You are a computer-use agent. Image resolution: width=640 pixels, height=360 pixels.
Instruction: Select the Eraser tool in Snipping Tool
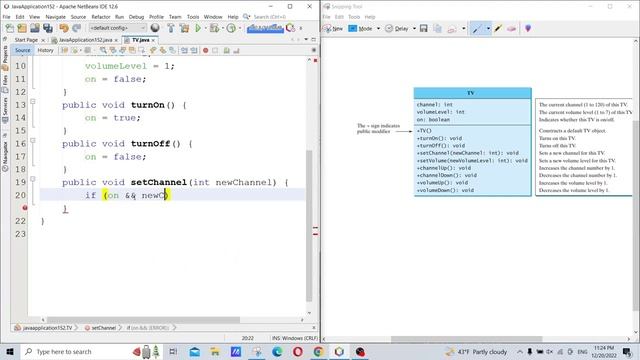511,28
